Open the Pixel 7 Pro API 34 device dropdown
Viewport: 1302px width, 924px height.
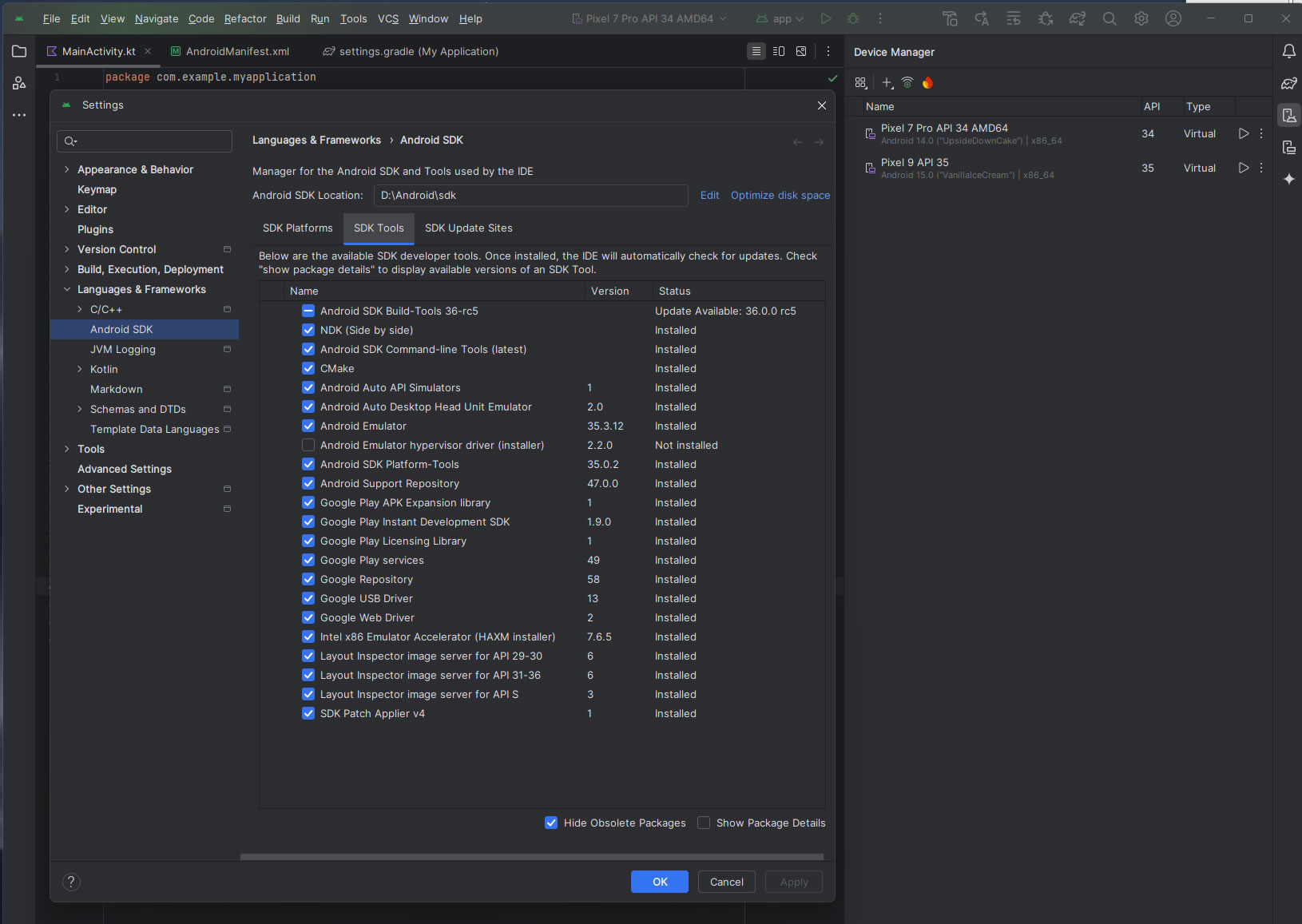coord(649,18)
